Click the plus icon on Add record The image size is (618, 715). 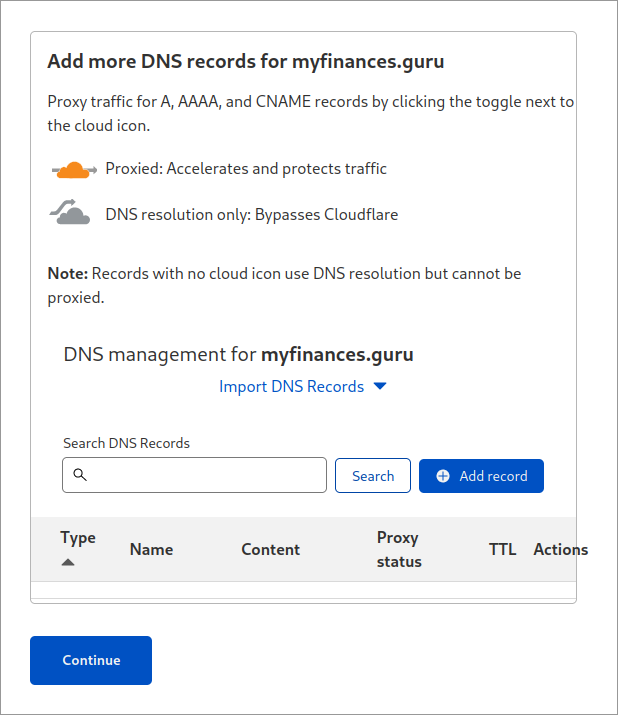[x=443, y=476]
